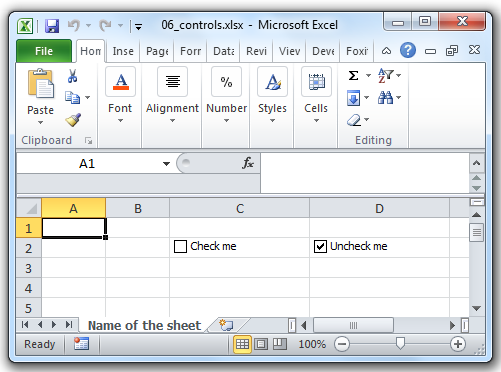Switch to the Formulas ribbon tab
The width and height of the screenshot is (501, 372).
click(x=190, y=51)
